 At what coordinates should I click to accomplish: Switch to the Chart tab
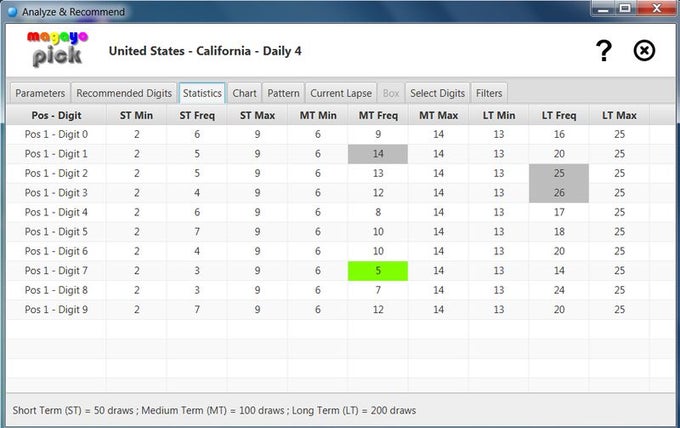click(245, 93)
